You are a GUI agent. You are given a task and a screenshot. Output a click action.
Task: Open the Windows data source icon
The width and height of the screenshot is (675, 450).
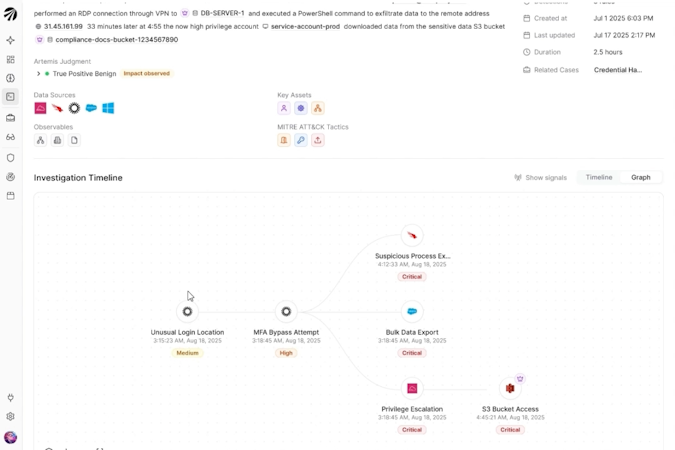click(108, 108)
